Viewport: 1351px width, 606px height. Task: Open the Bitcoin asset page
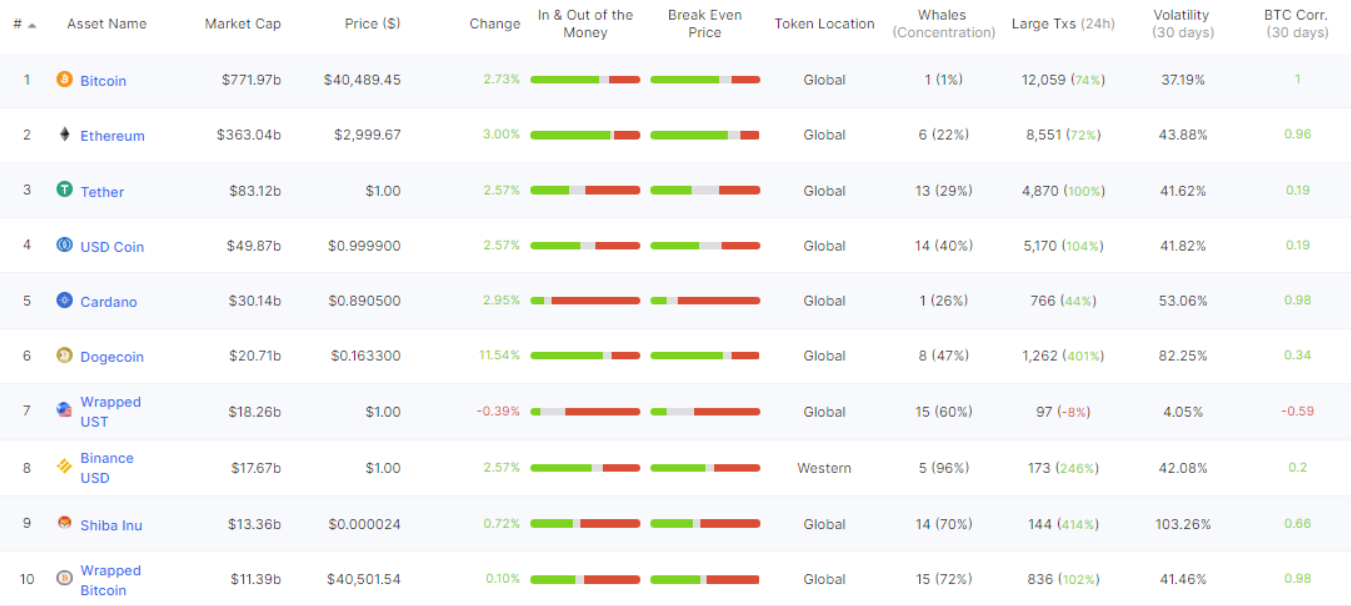click(x=103, y=81)
